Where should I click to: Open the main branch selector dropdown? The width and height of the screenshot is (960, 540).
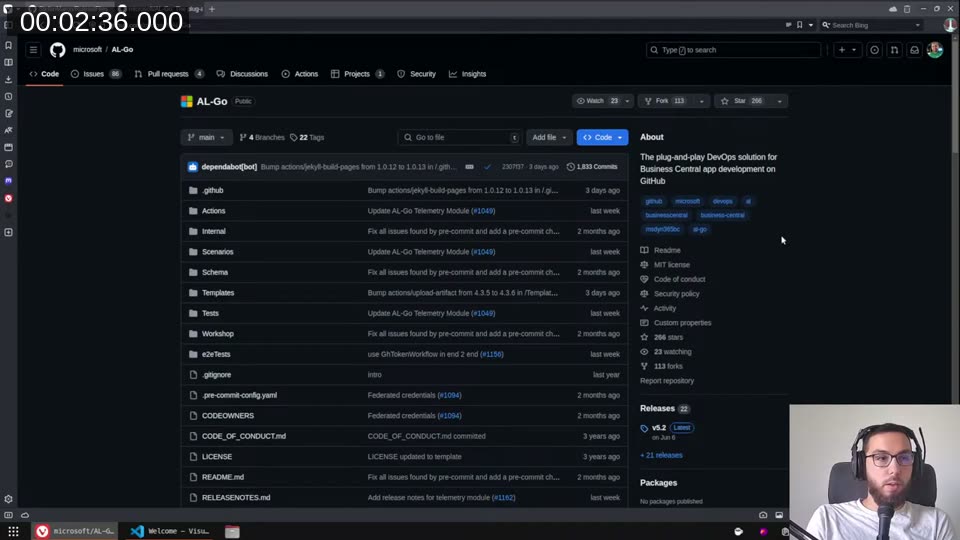[206, 137]
